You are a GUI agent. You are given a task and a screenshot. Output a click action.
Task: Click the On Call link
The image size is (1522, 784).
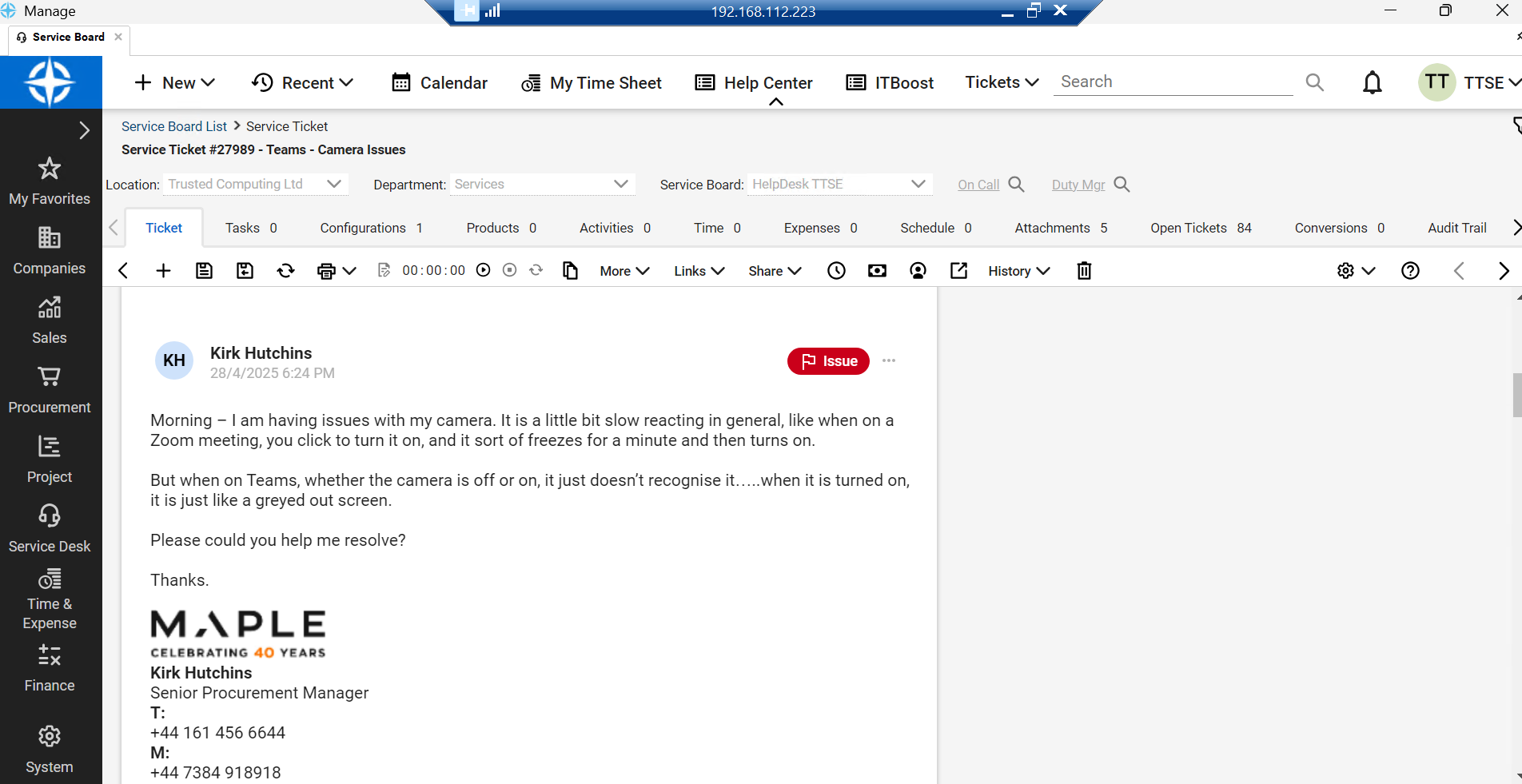coord(978,185)
